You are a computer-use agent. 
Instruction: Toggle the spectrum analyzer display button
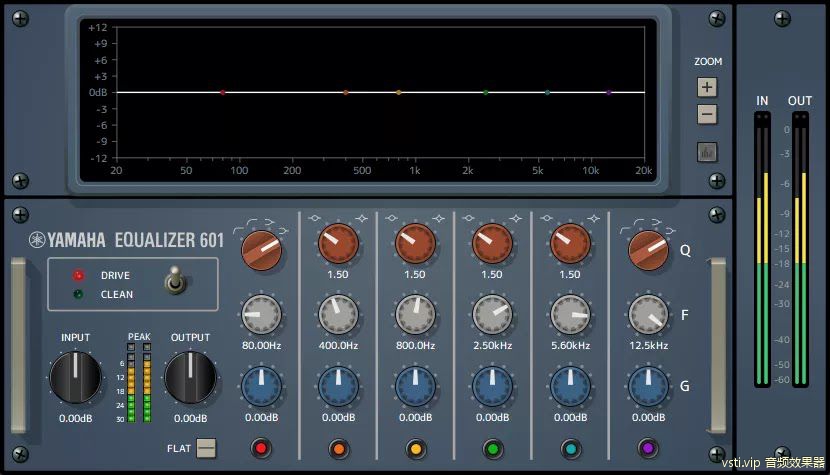[x=707, y=153]
